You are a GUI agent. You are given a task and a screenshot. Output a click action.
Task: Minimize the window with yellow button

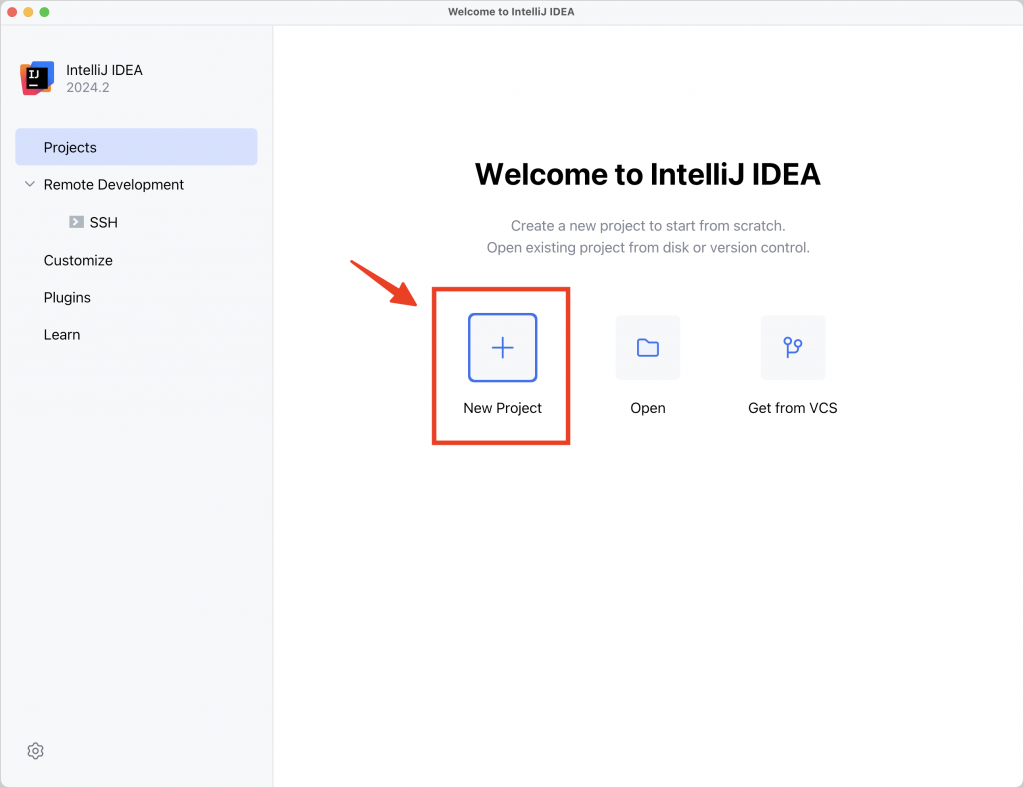28,12
